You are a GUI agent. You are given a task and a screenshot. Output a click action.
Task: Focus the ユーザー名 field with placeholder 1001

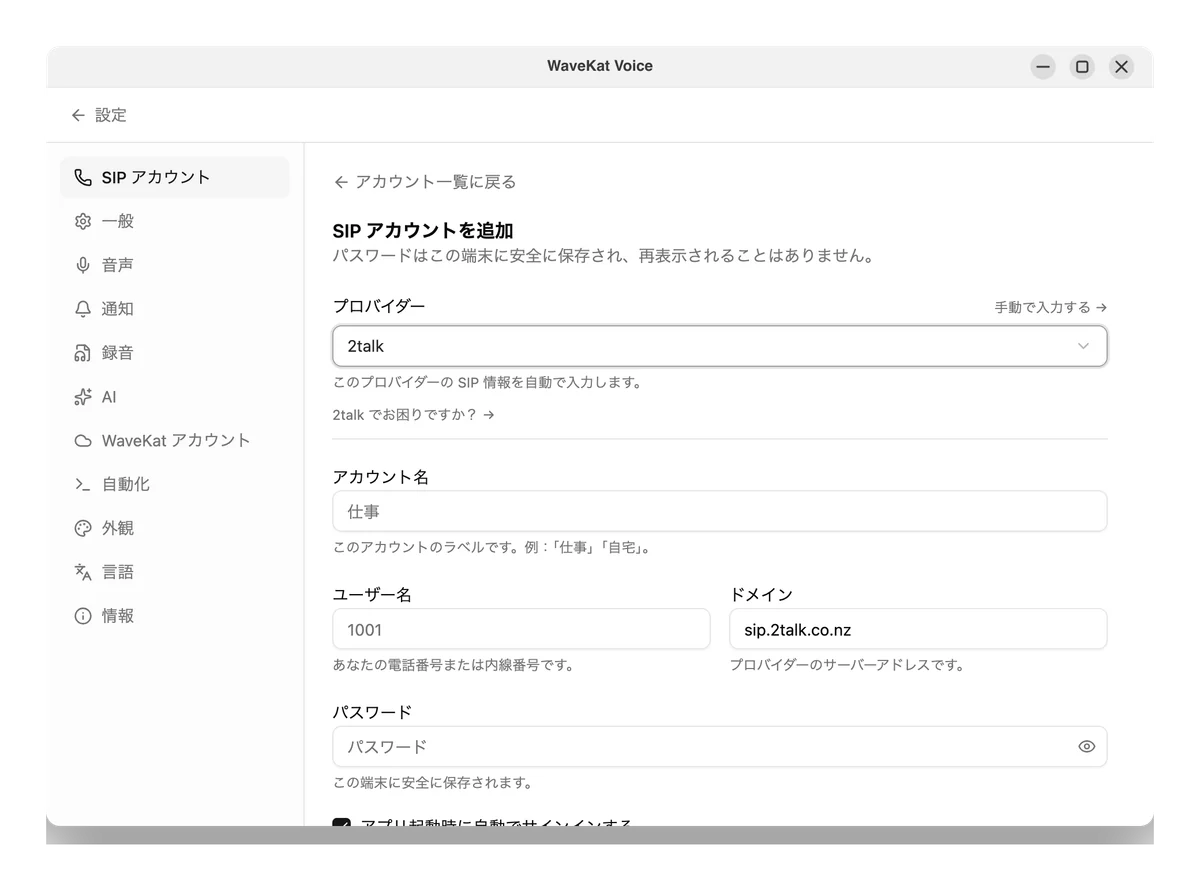(x=521, y=629)
